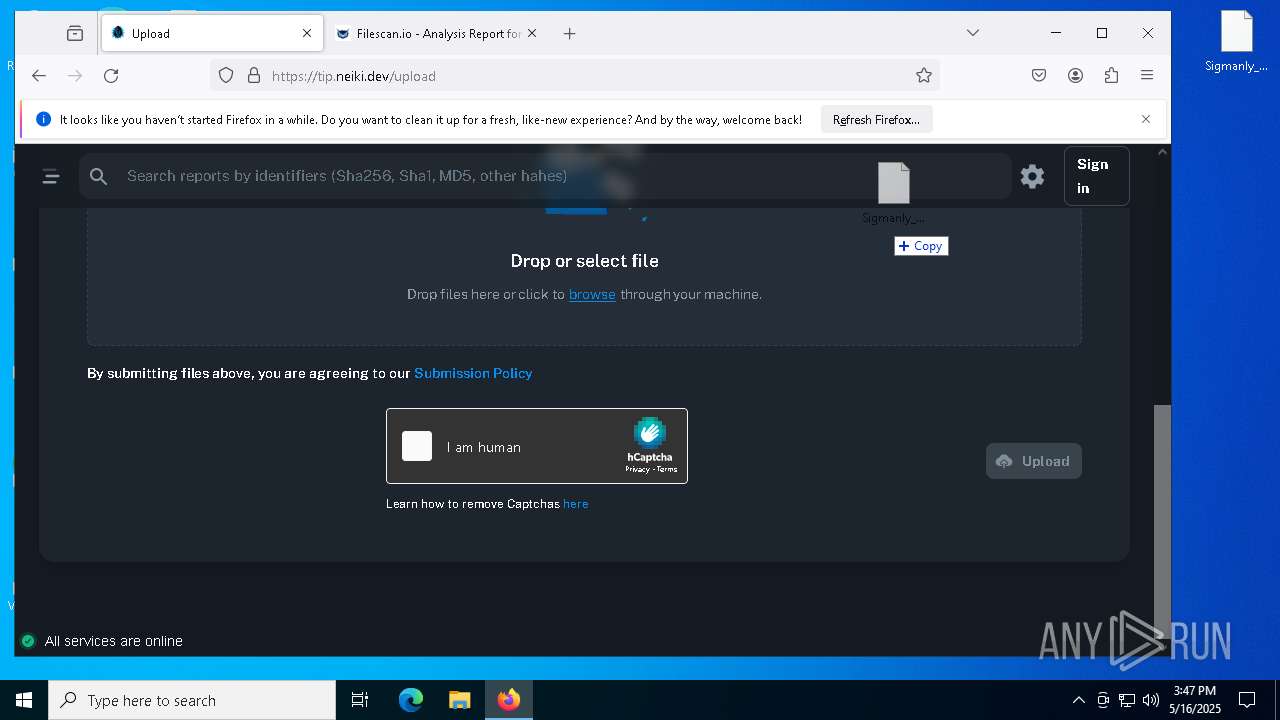The height and width of the screenshot is (720, 1280).
Task: Click the tracking protection shield icon
Action: click(226, 75)
